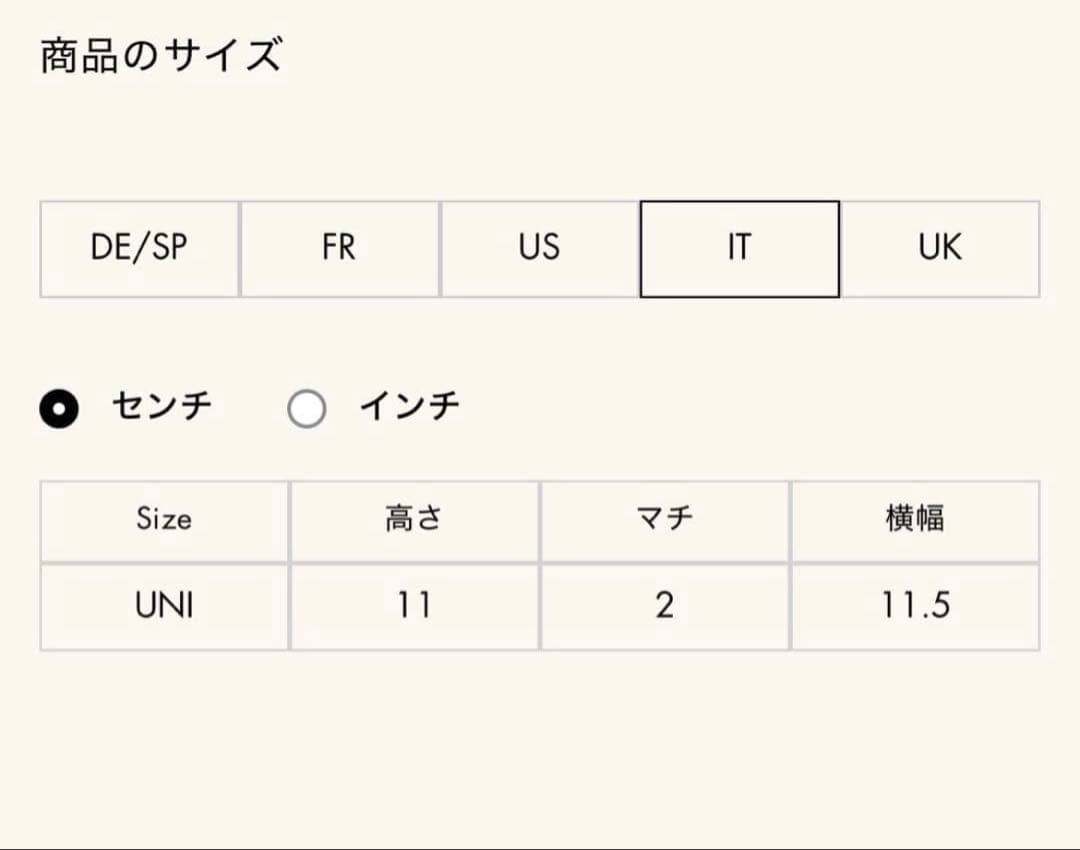Select the 横幅 column header
The height and width of the screenshot is (850, 1080).
[916, 519]
